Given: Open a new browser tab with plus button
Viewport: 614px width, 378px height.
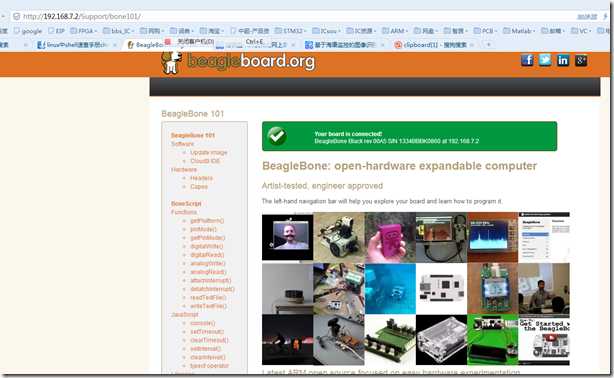Looking at the screenshot, I should (x=488, y=45).
